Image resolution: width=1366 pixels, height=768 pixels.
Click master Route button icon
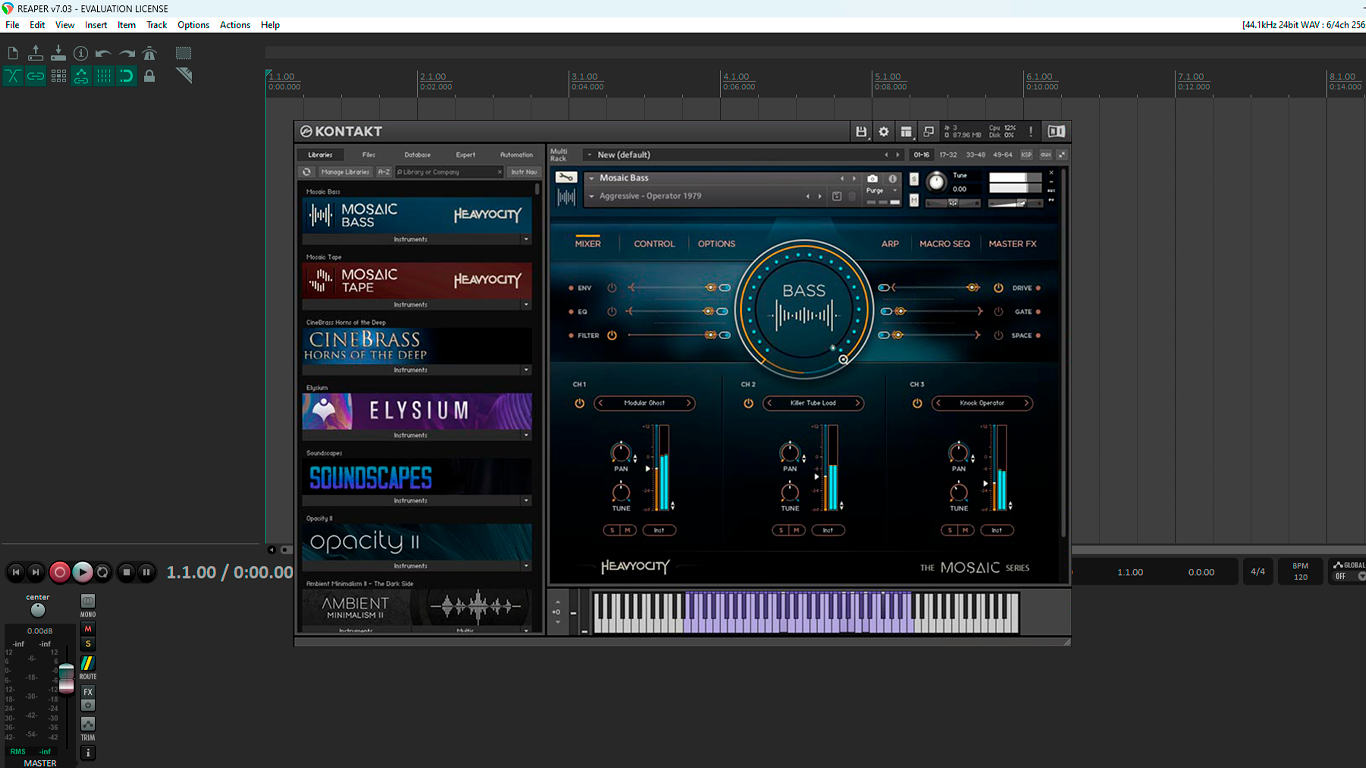(88, 663)
